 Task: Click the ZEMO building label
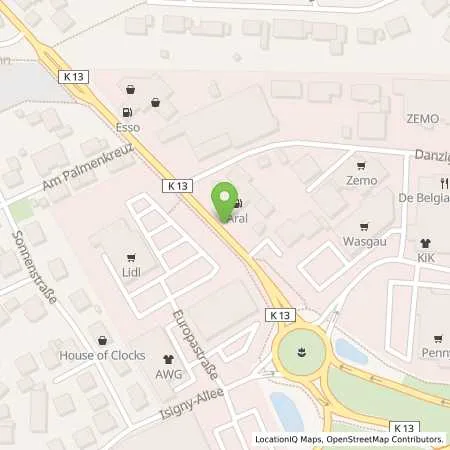click(423, 119)
